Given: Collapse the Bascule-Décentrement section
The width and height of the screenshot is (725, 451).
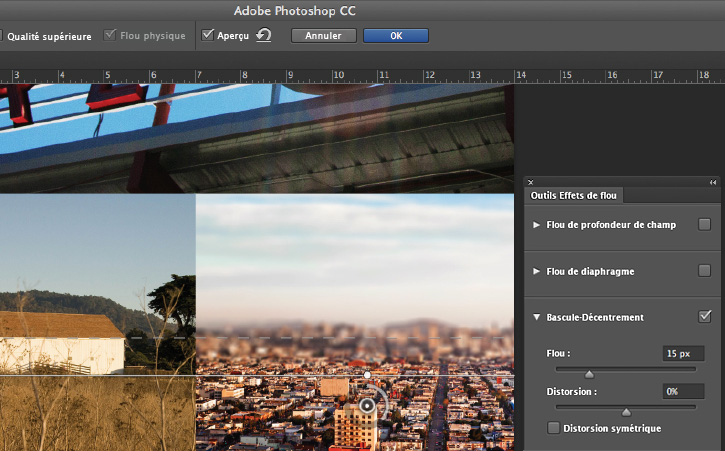Looking at the screenshot, I should click(x=537, y=317).
